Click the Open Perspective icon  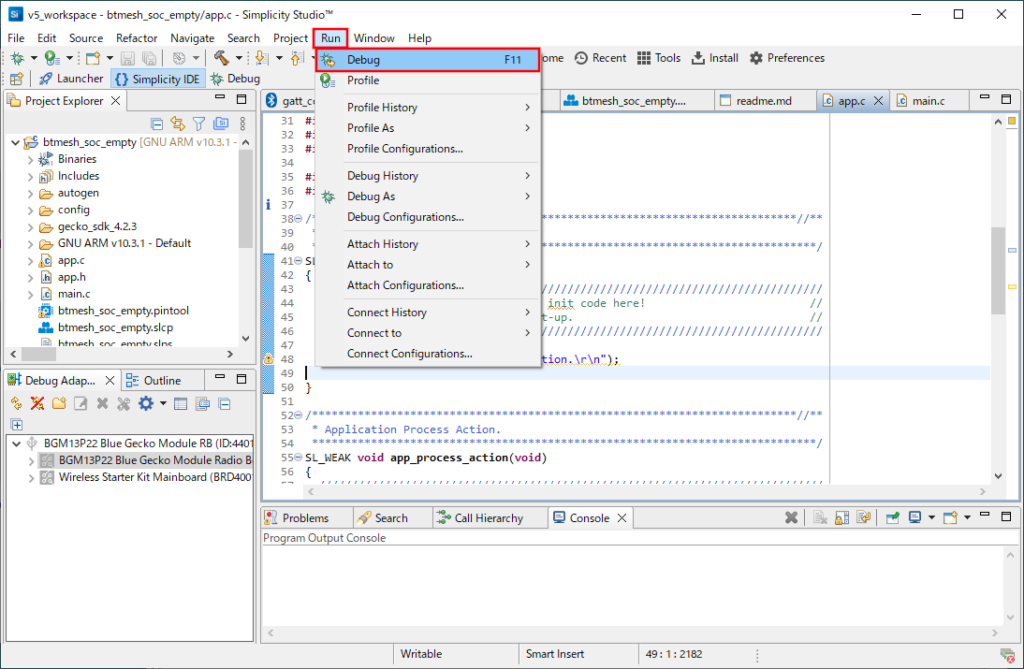tap(16, 79)
